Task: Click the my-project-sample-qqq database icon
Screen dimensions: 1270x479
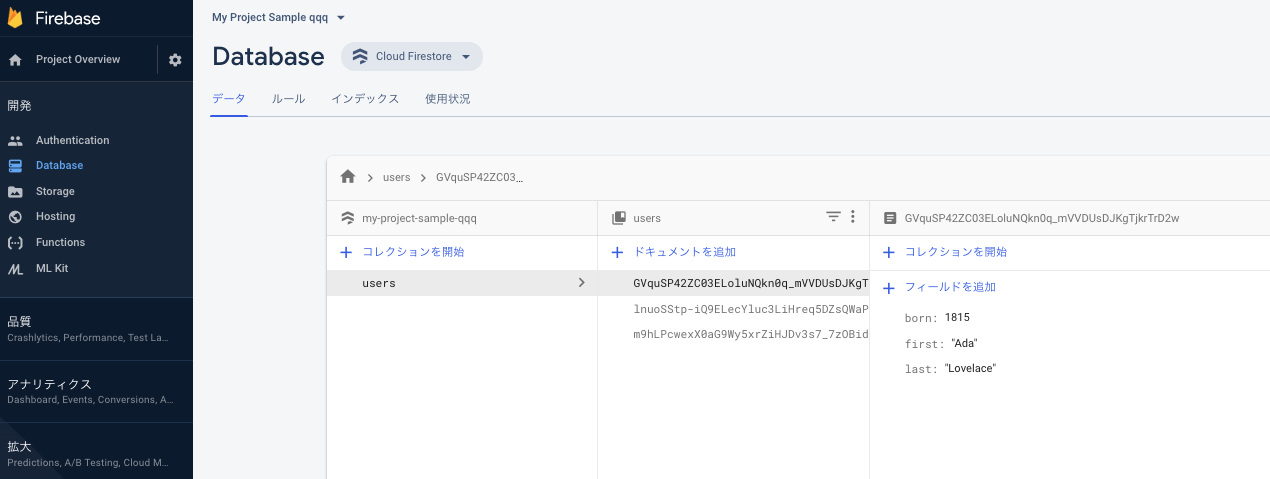Action: (x=347, y=217)
